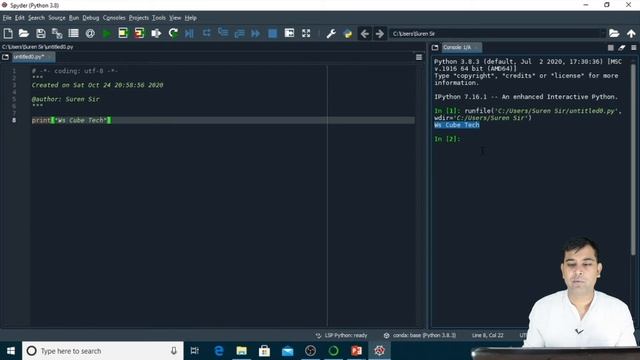Clear console variables with eraser icon

point(622,48)
